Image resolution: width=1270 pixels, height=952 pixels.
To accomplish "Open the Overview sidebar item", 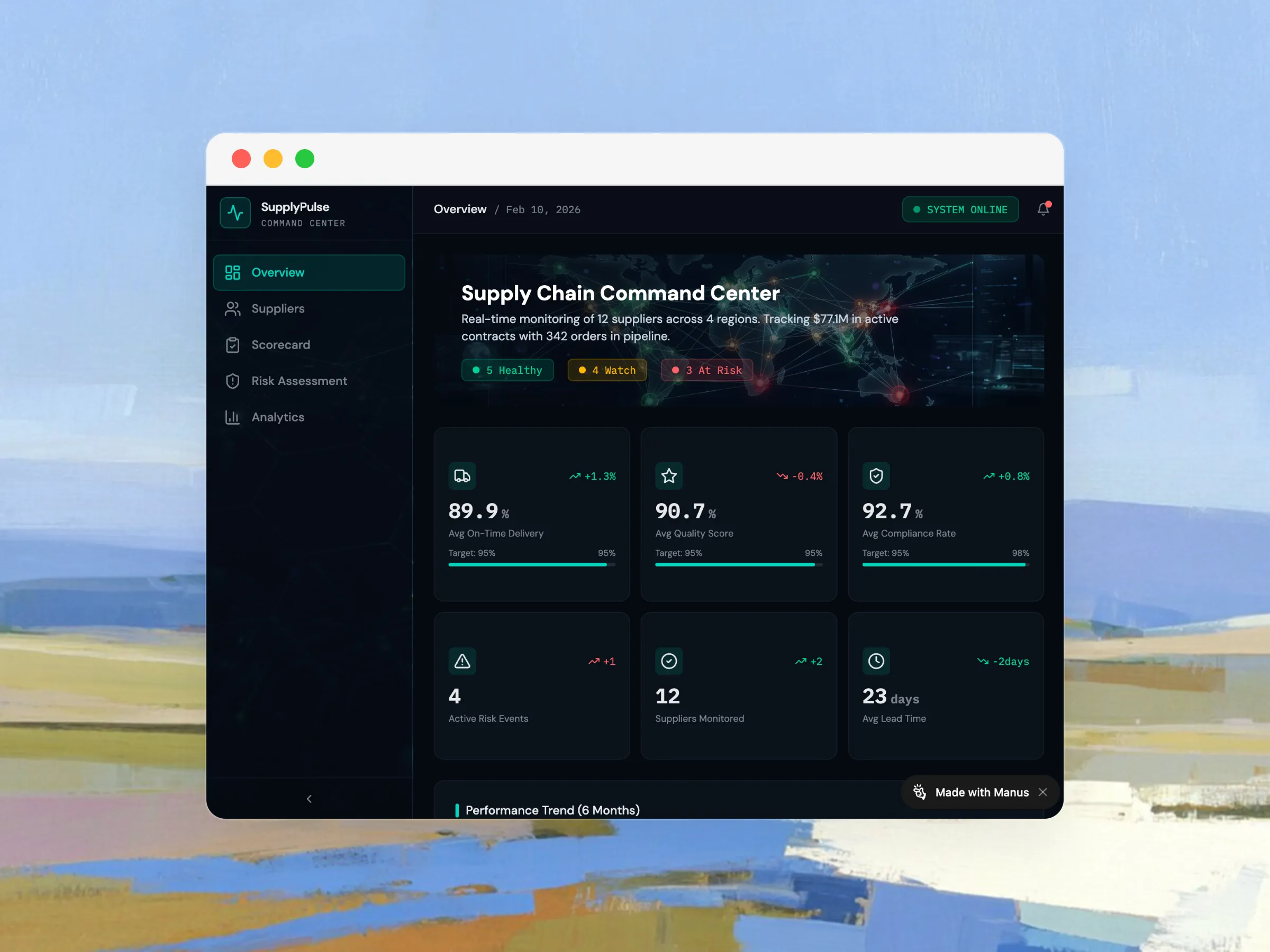I will pyautogui.click(x=309, y=272).
